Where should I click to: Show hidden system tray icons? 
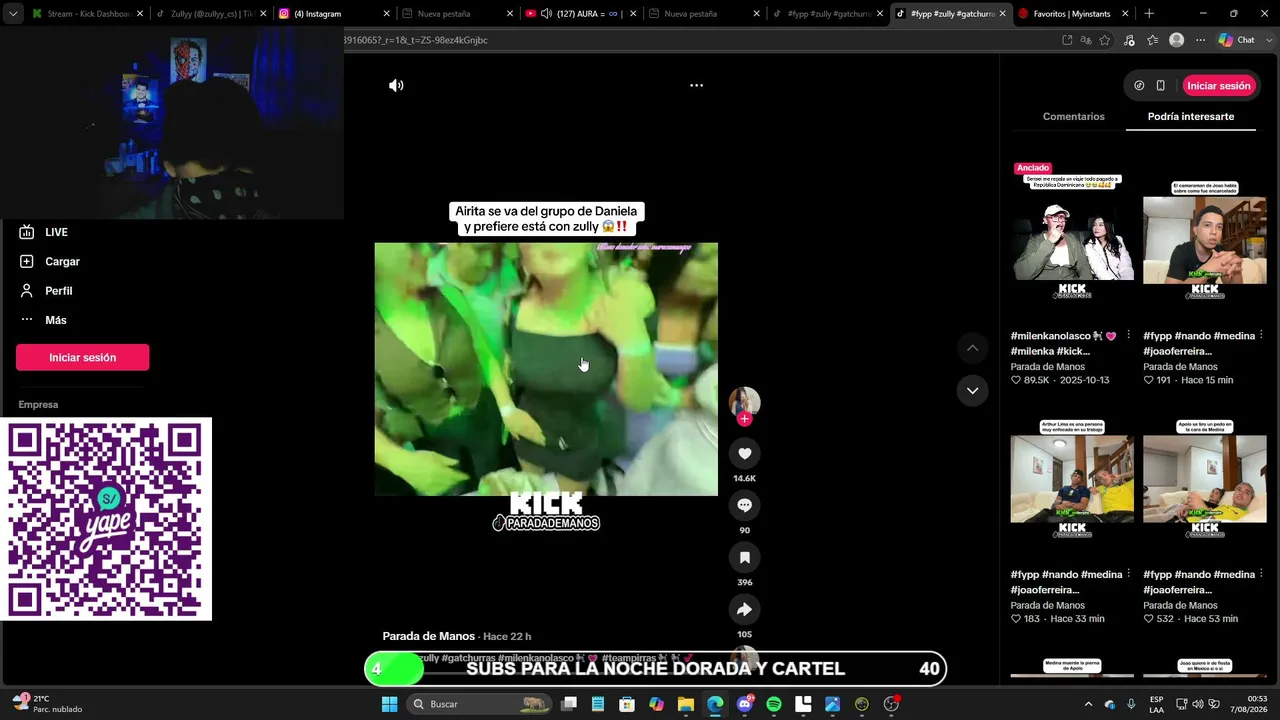click(1089, 704)
